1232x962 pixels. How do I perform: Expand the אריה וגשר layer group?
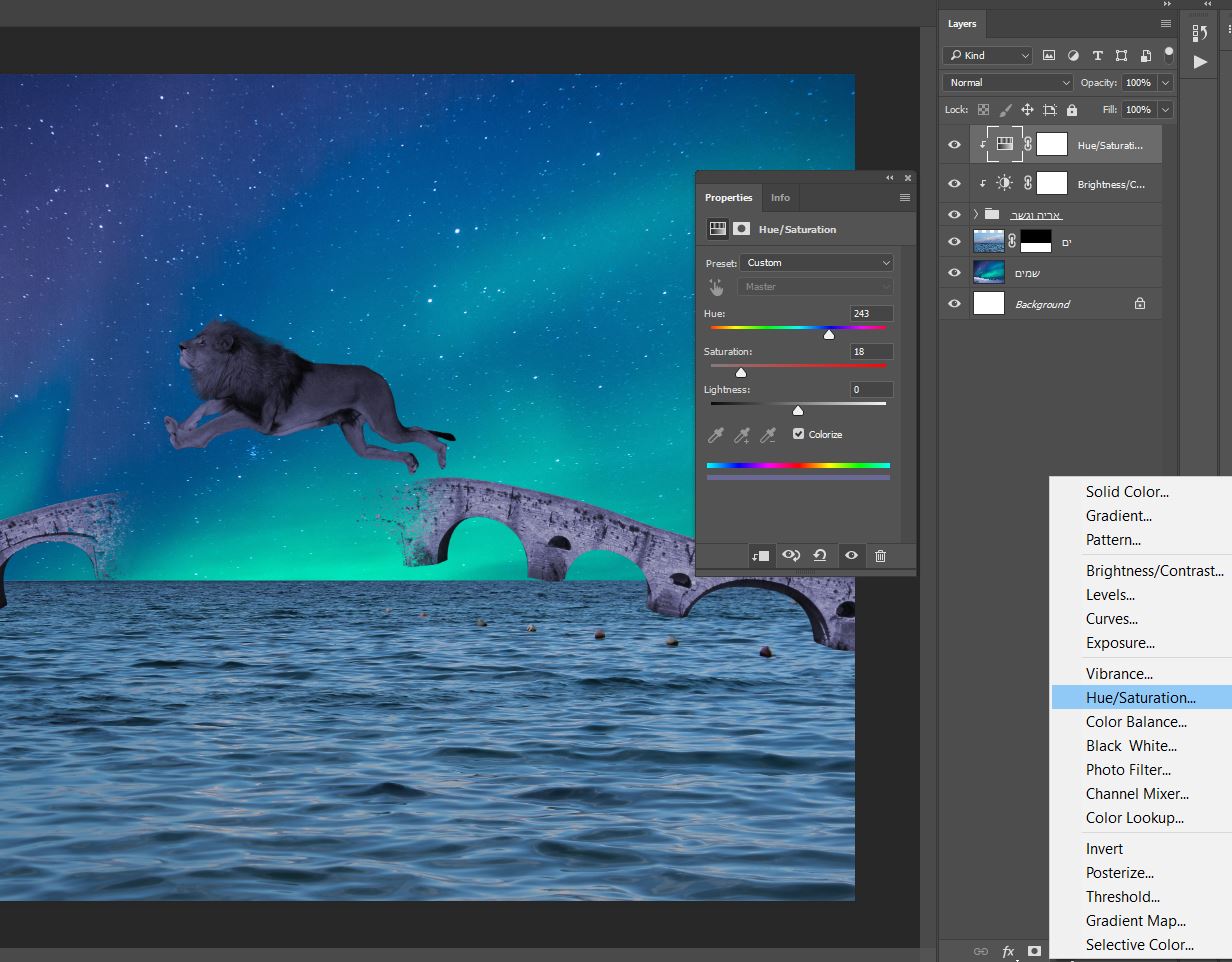[x=976, y=215]
